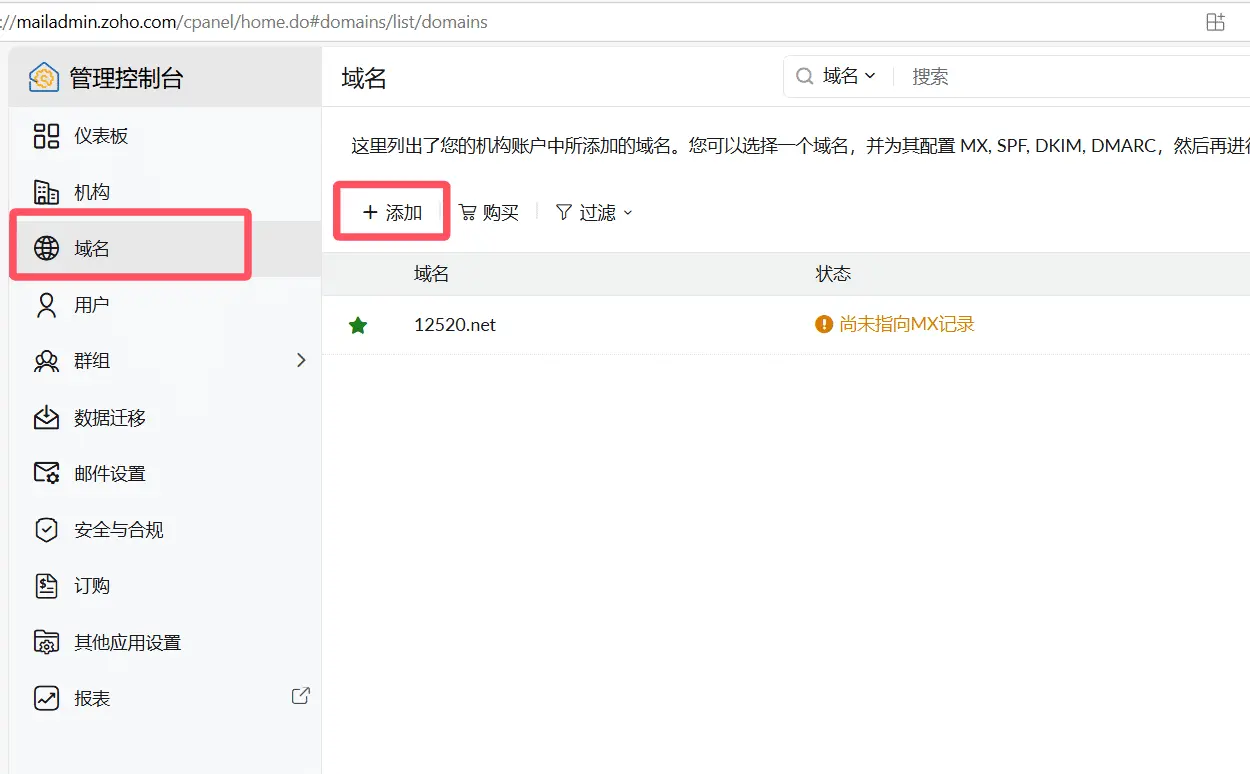
Task: Open the 12520.net domain entry
Action: [455, 325]
